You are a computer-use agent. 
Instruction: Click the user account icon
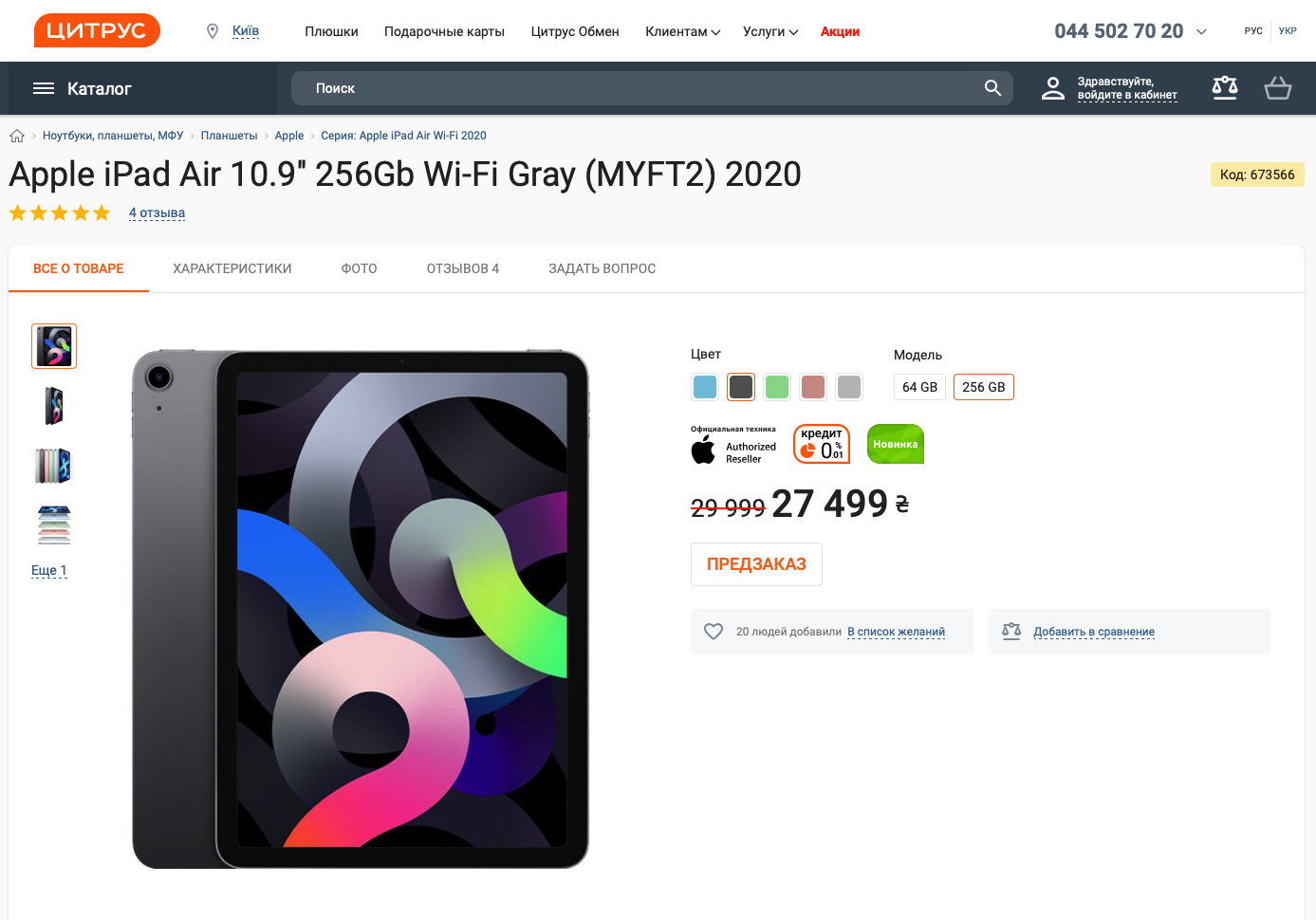point(1053,88)
